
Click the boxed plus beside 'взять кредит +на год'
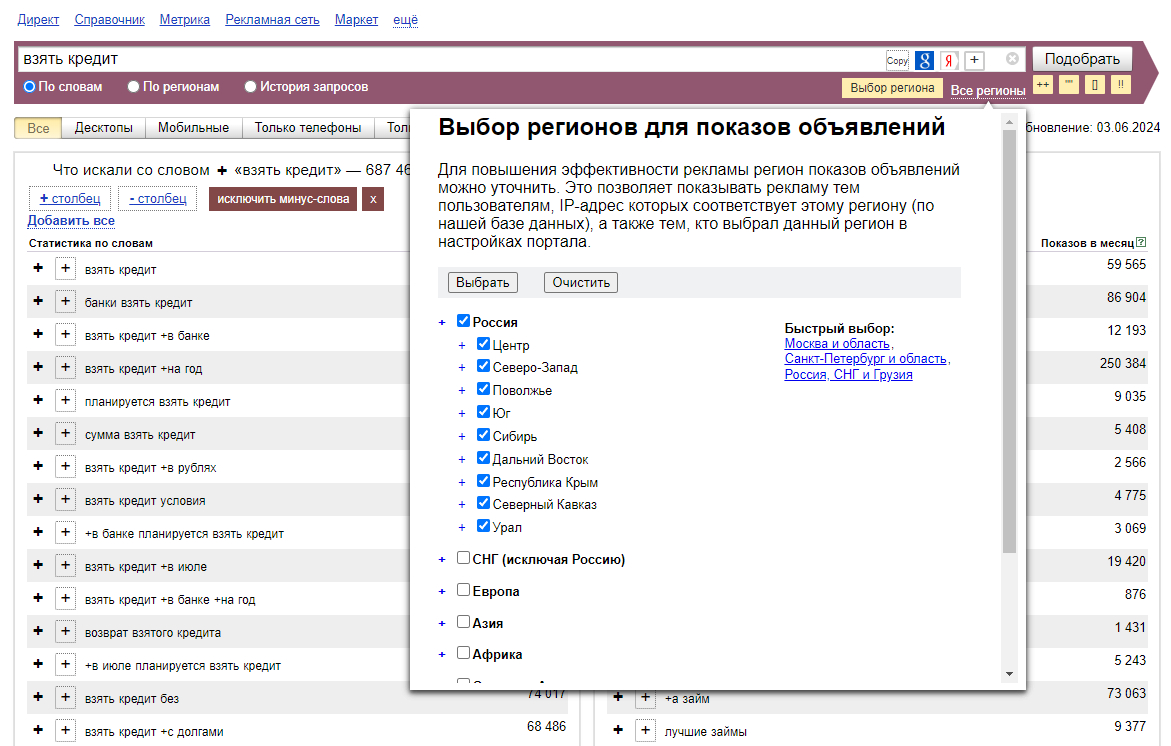point(65,367)
